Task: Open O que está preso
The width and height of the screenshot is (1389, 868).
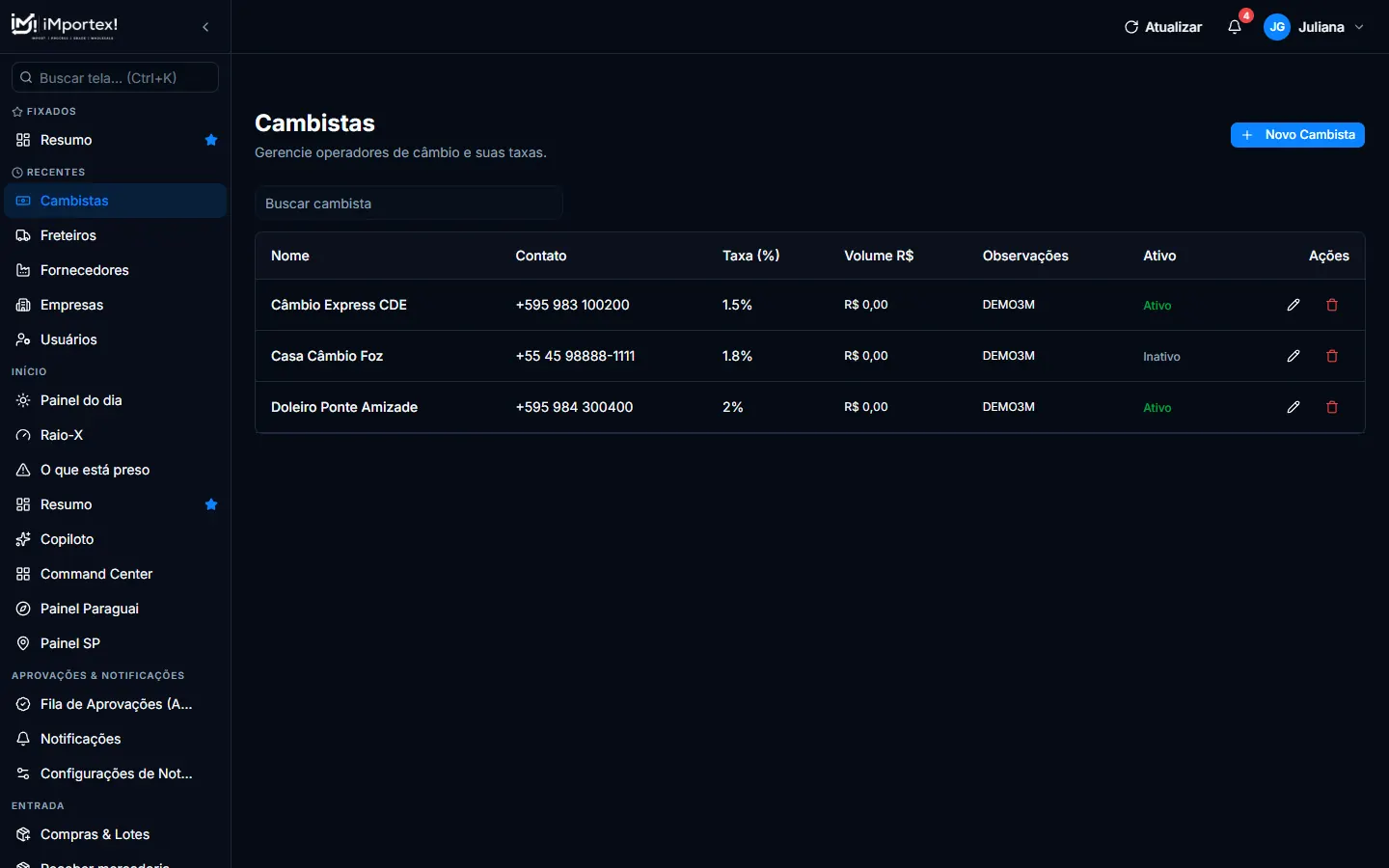Action: (x=116, y=470)
